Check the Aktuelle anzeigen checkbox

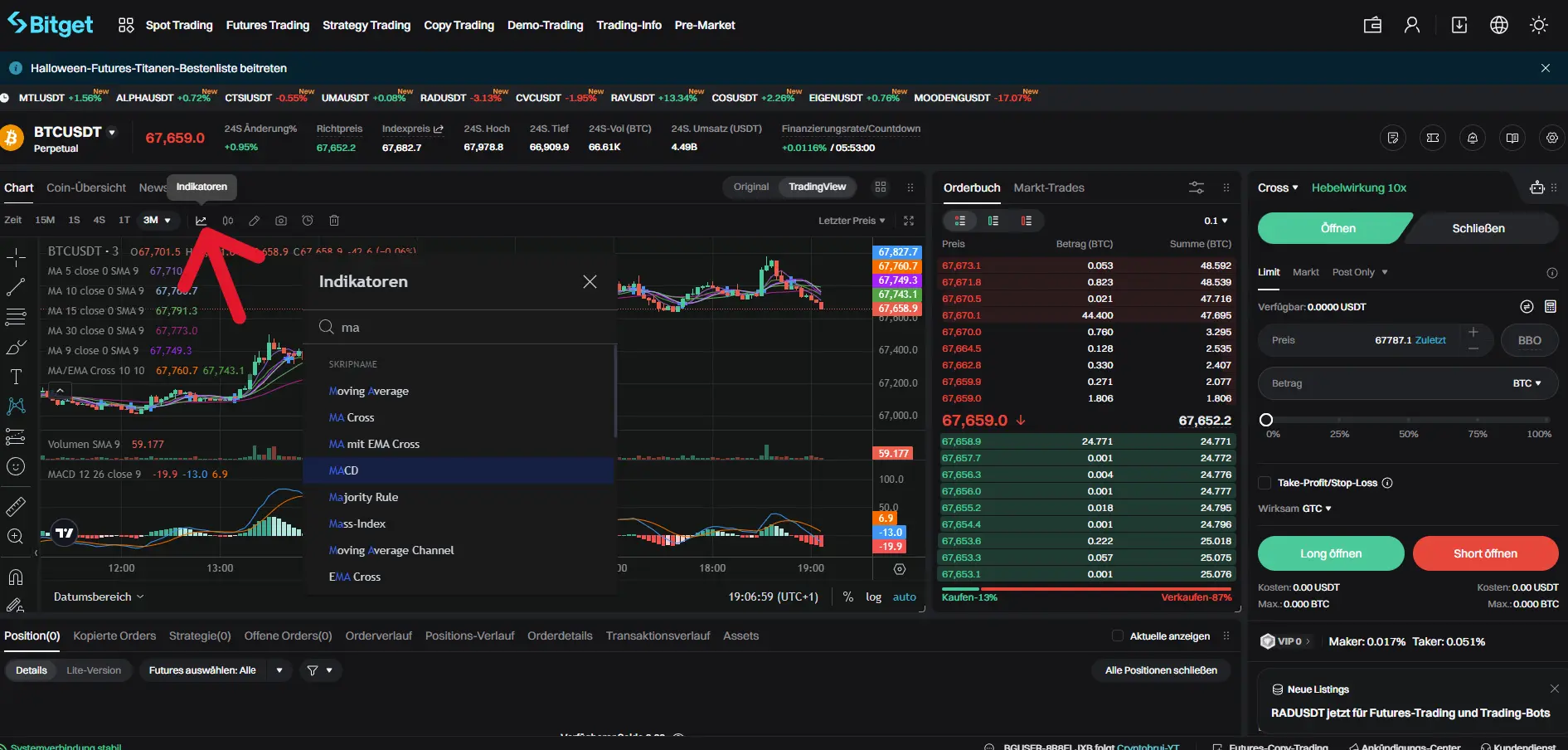click(1117, 636)
